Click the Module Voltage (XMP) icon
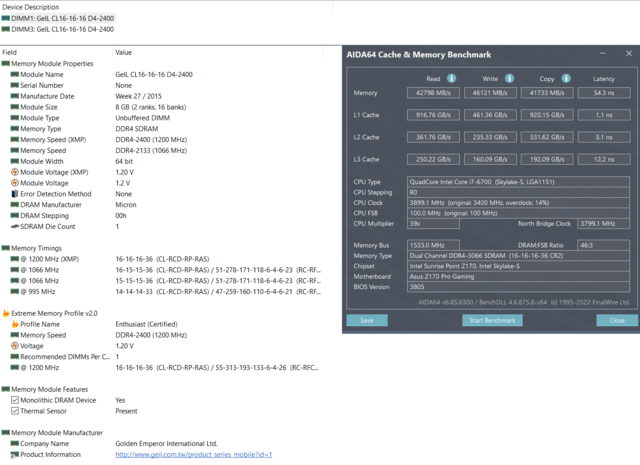Screen dimensions: 640x465 pyautogui.click(x=14, y=172)
